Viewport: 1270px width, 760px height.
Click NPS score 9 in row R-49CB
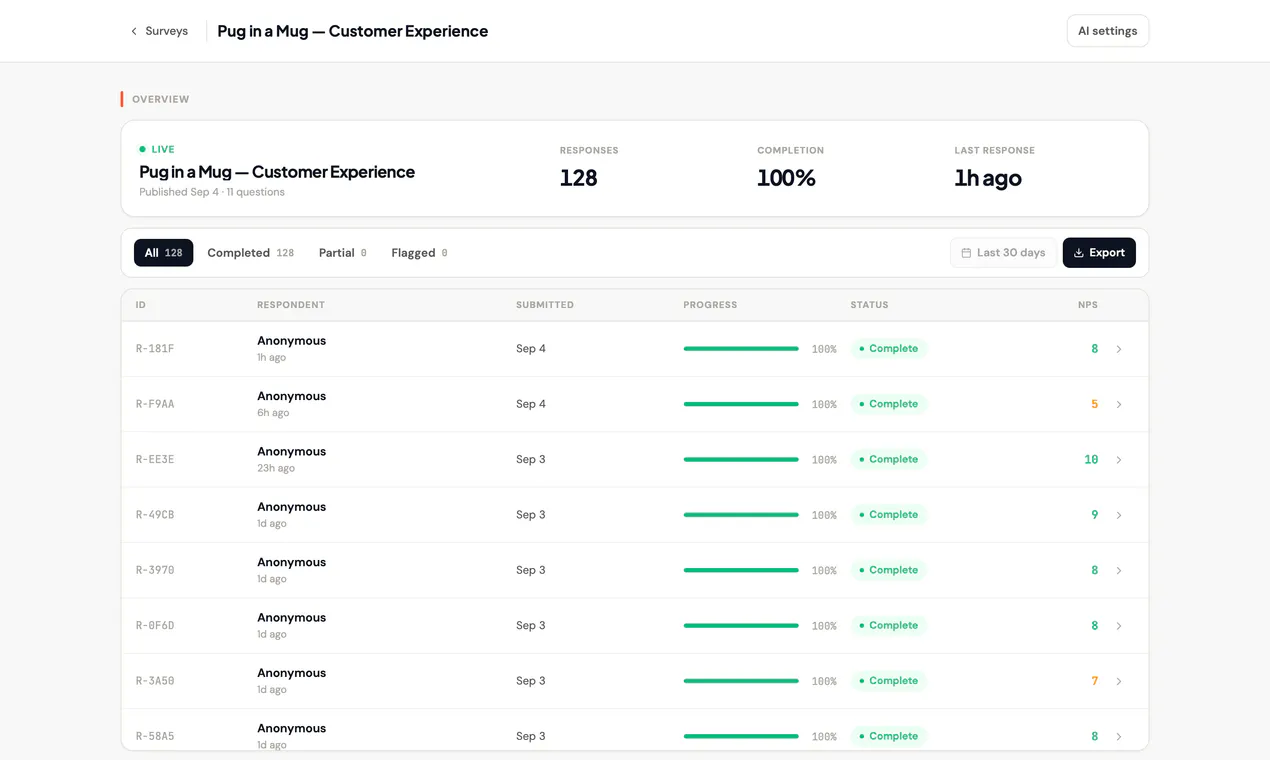pyautogui.click(x=1094, y=515)
